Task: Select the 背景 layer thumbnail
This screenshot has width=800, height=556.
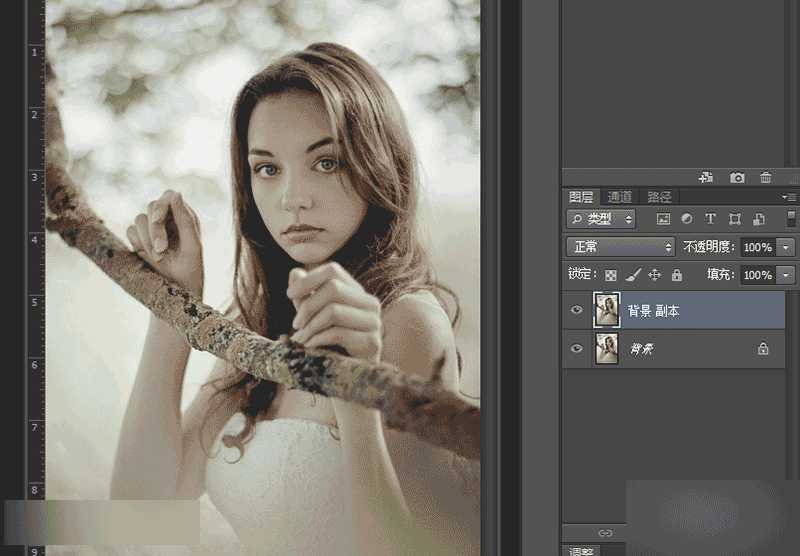Action: [x=607, y=348]
